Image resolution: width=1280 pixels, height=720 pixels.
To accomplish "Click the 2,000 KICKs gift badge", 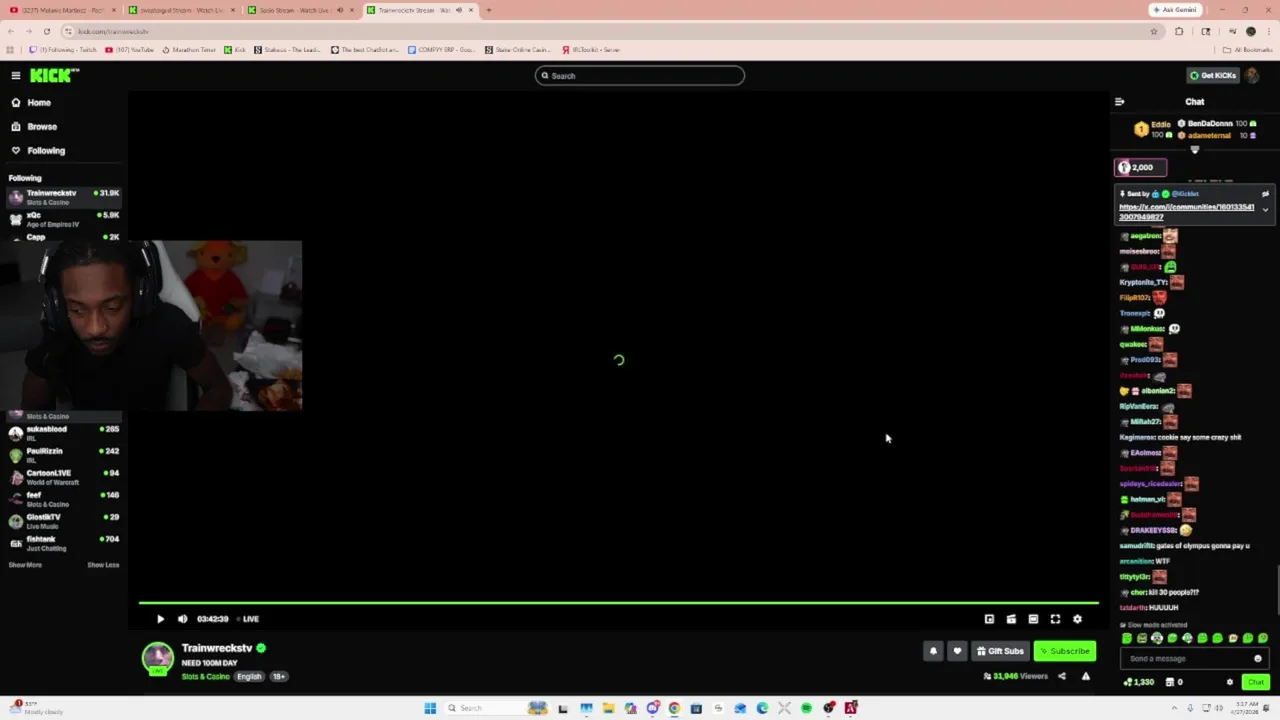I will click(1140, 167).
